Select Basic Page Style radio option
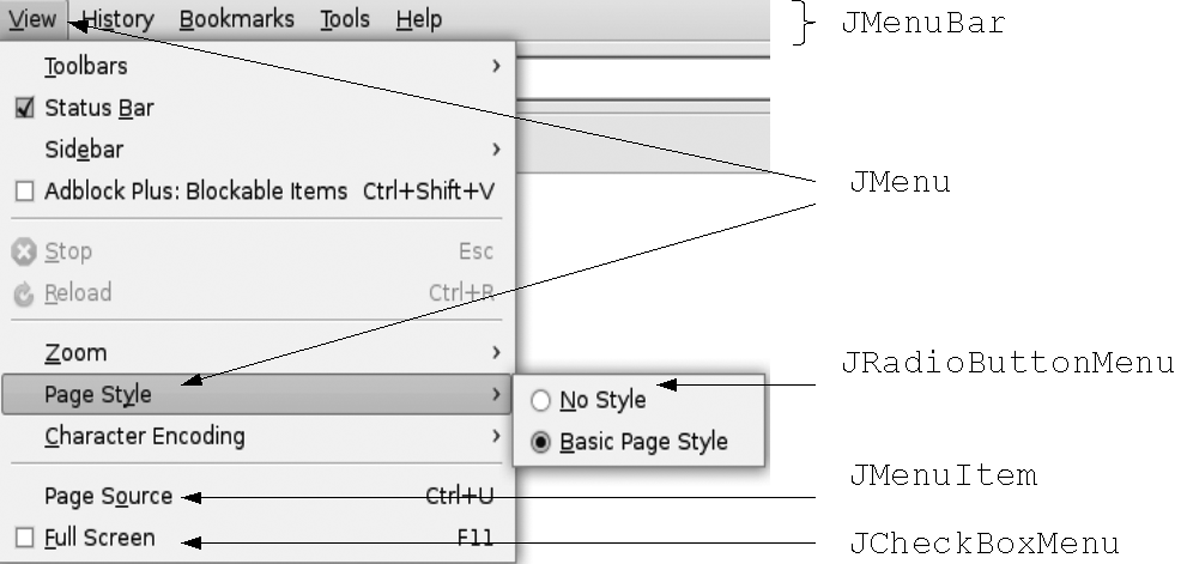This screenshot has height=564, width=1181. (541, 442)
